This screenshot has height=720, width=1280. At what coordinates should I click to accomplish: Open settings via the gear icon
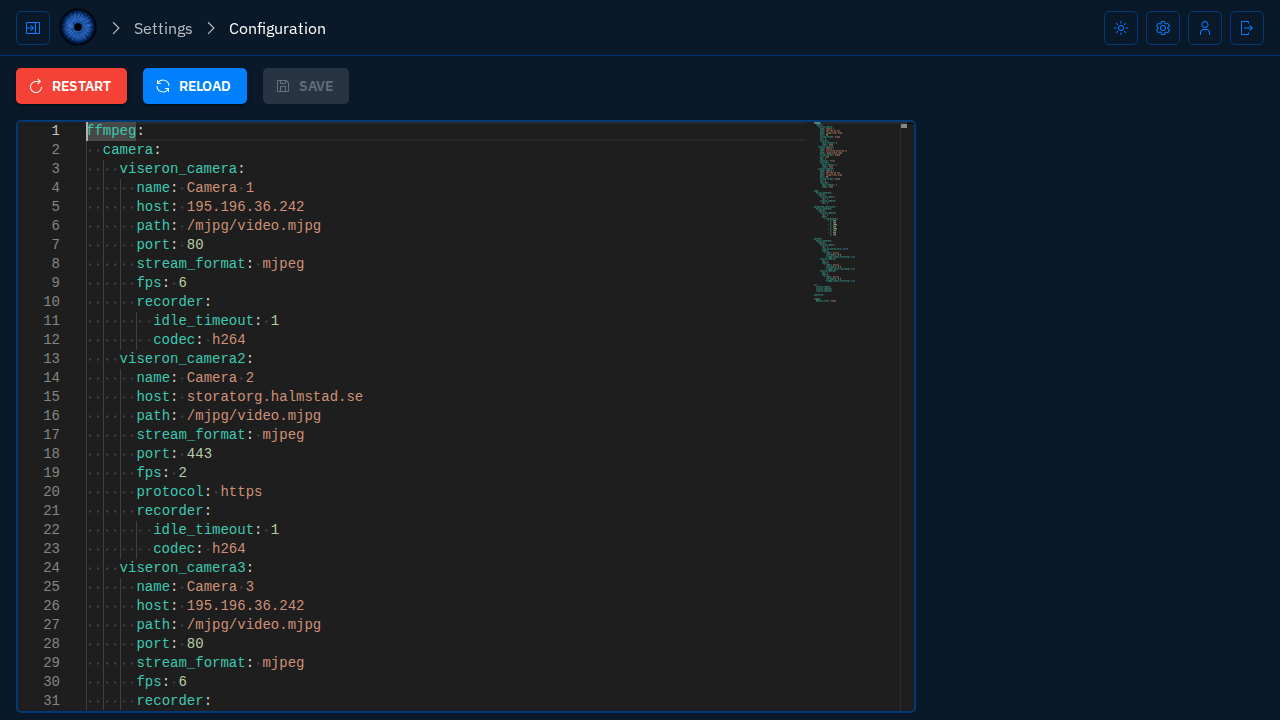1163,28
